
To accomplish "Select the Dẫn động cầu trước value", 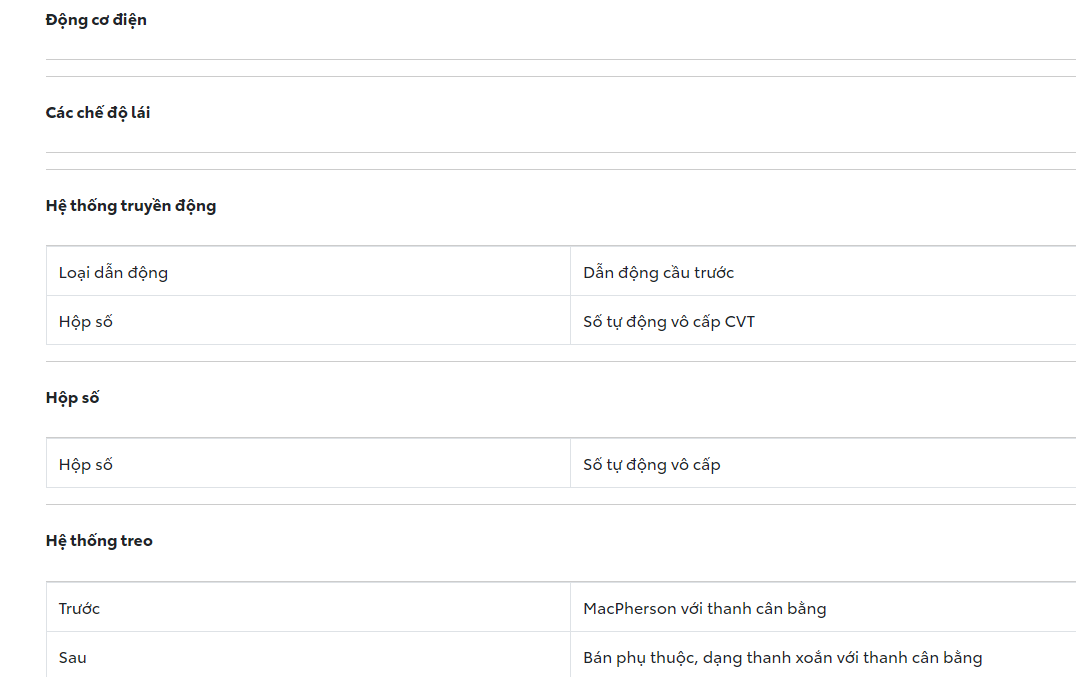I will (x=658, y=272).
